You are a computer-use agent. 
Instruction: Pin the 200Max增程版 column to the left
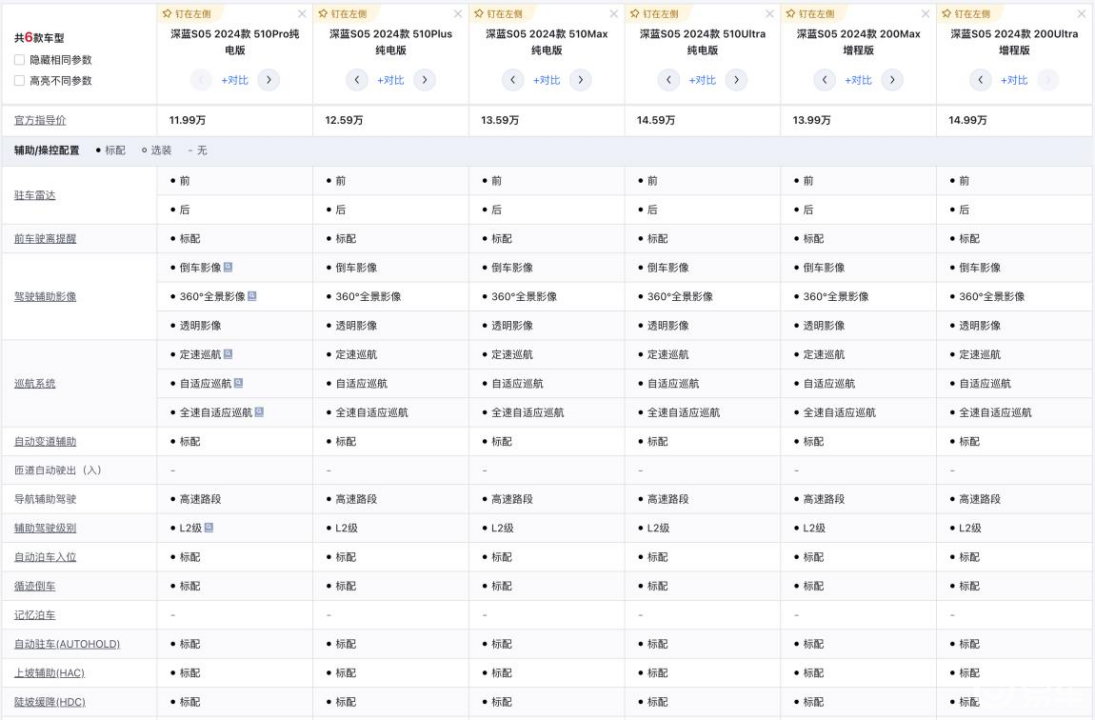pos(810,14)
